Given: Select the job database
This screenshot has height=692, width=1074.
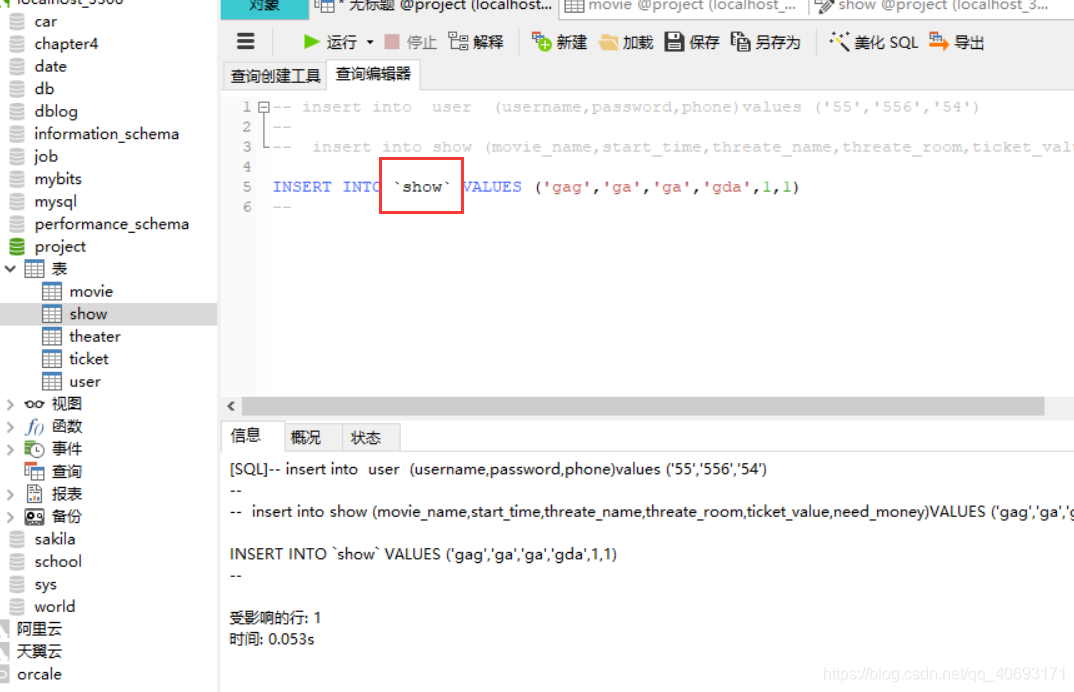Looking at the screenshot, I should click(46, 157).
